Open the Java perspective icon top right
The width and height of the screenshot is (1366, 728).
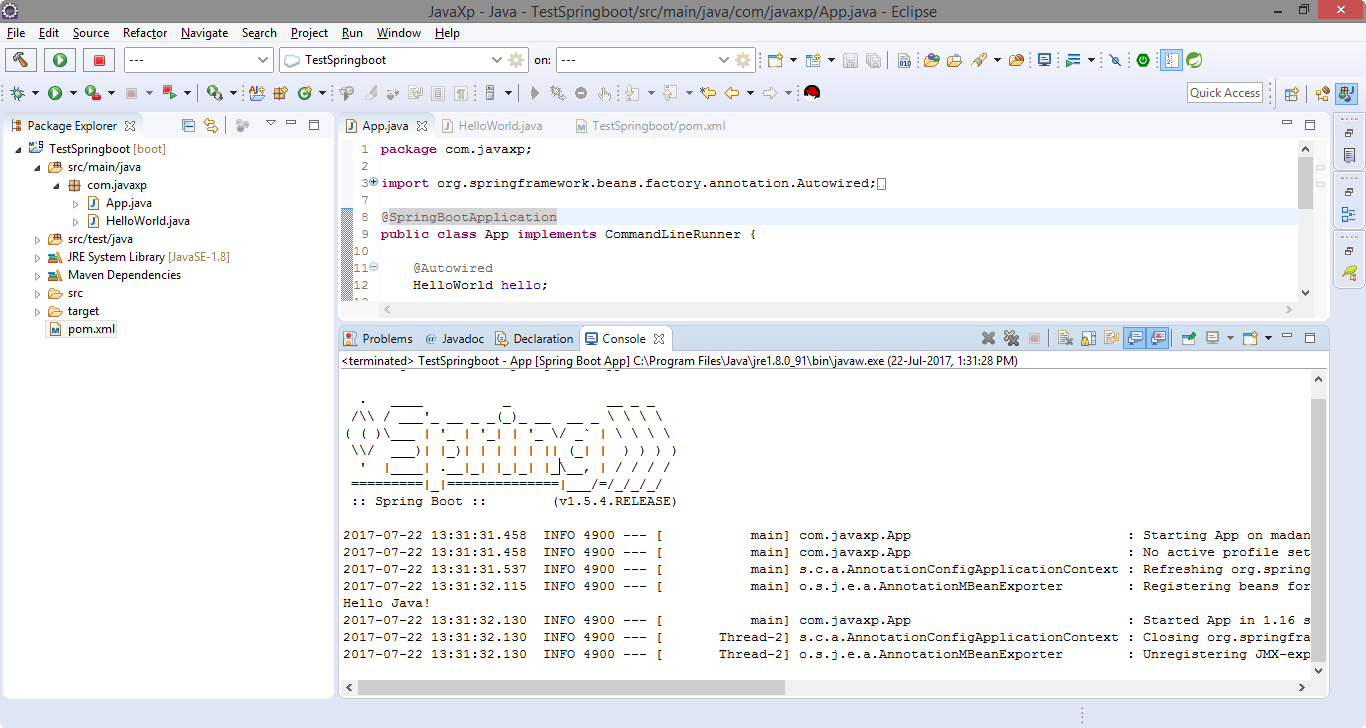[x=1346, y=92]
